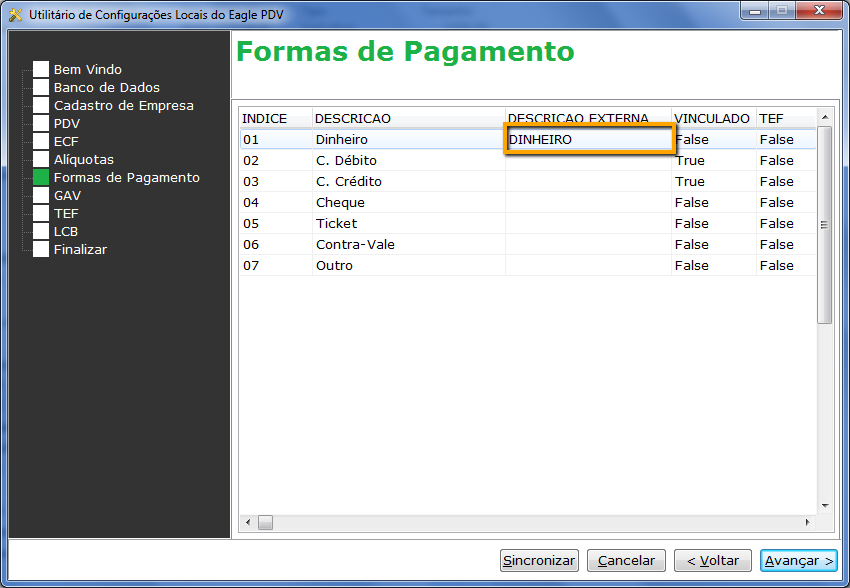Select the Outro row description
This screenshot has width=850, height=588.
click(x=409, y=266)
